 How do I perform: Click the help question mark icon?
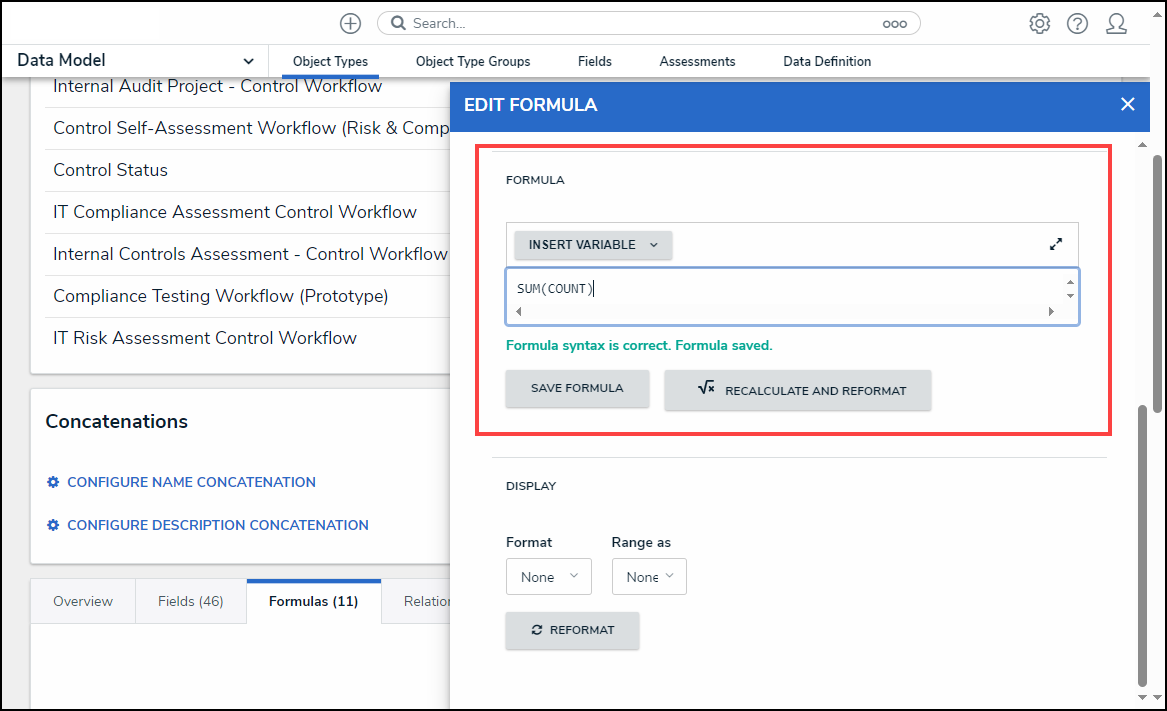1077,23
